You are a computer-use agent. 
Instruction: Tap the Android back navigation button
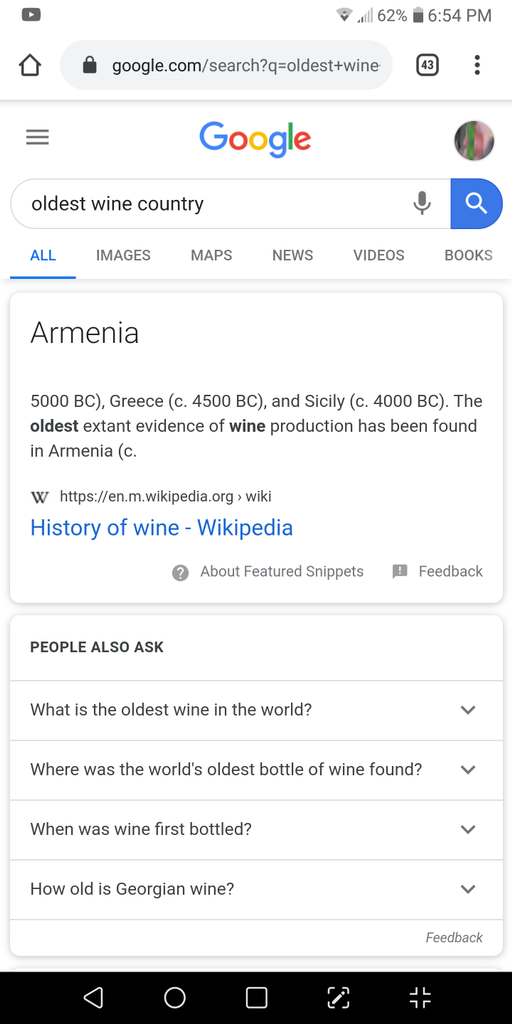pos(93,997)
